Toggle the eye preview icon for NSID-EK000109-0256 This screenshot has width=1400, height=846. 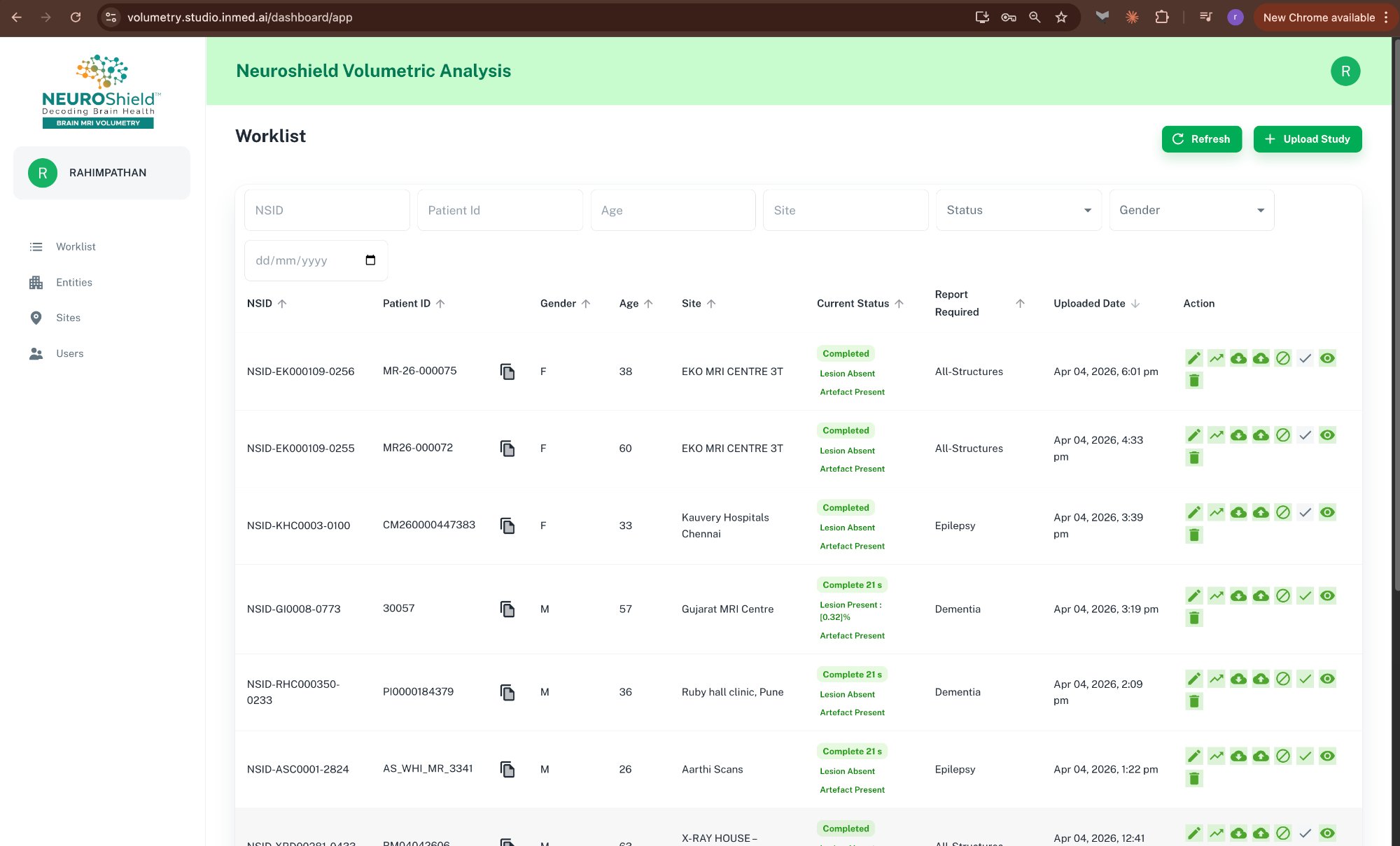click(1328, 358)
